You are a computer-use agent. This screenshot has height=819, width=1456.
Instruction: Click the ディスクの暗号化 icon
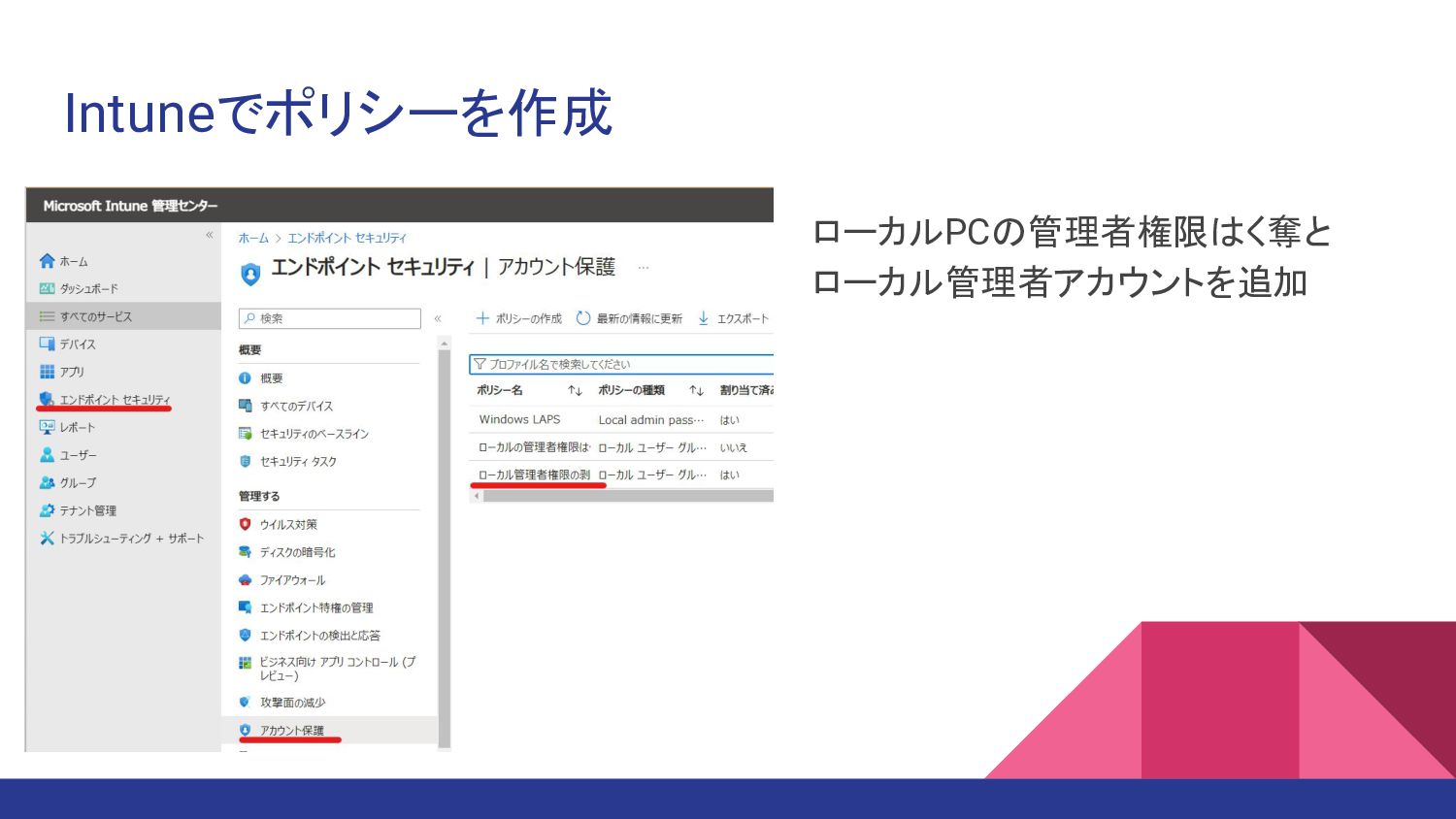point(246,552)
